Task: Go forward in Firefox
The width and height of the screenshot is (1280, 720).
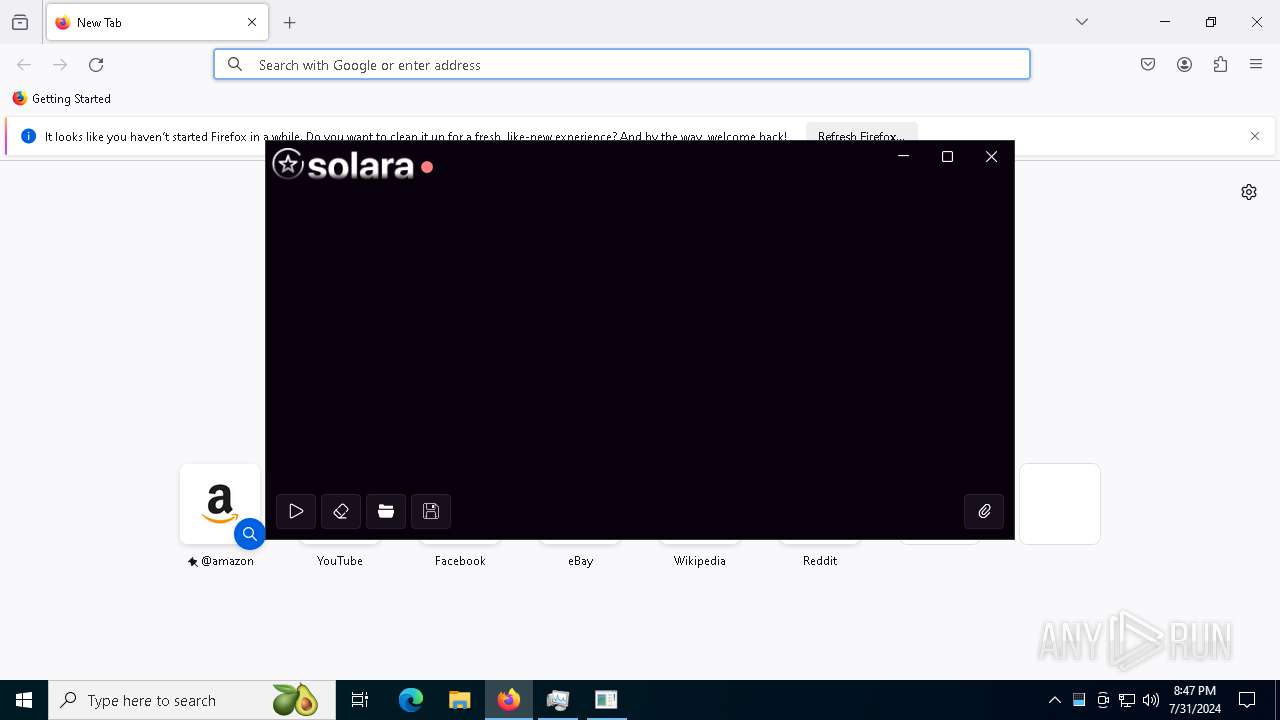Action: click(60, 65)
